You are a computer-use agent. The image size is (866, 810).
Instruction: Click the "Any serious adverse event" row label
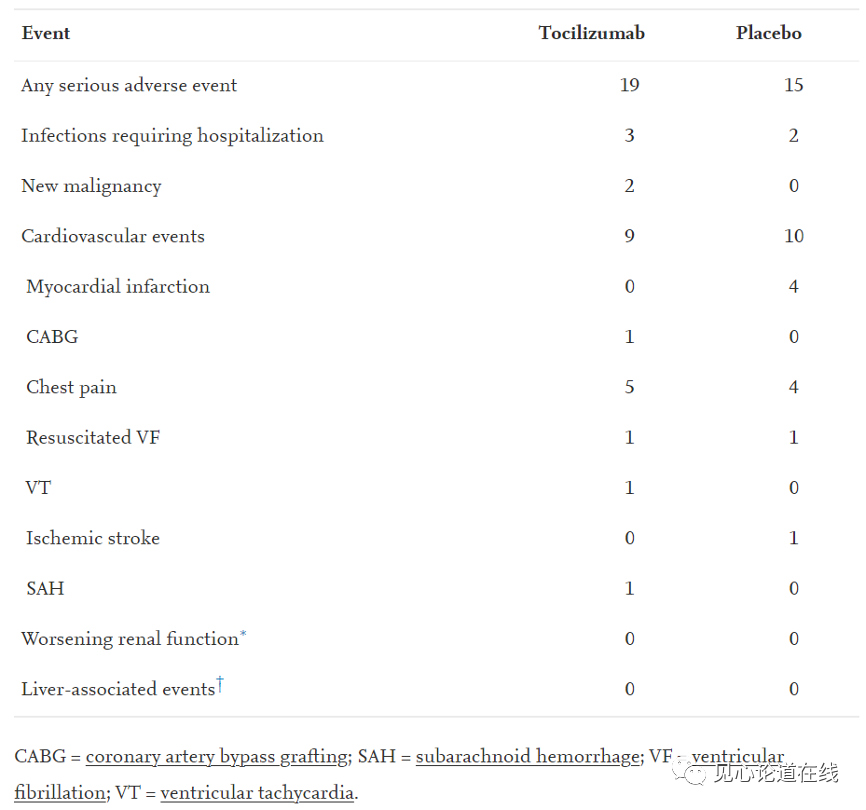(129, 85)
